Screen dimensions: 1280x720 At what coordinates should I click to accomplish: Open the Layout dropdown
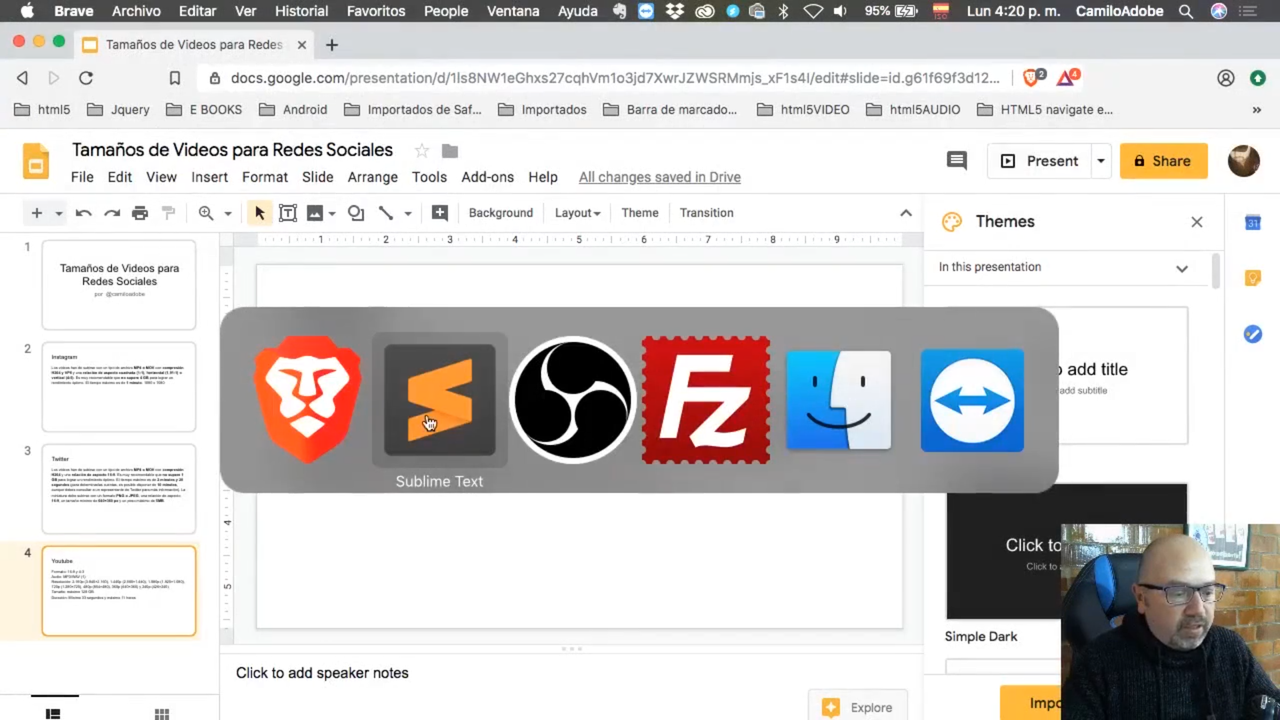tap(577, 213)
